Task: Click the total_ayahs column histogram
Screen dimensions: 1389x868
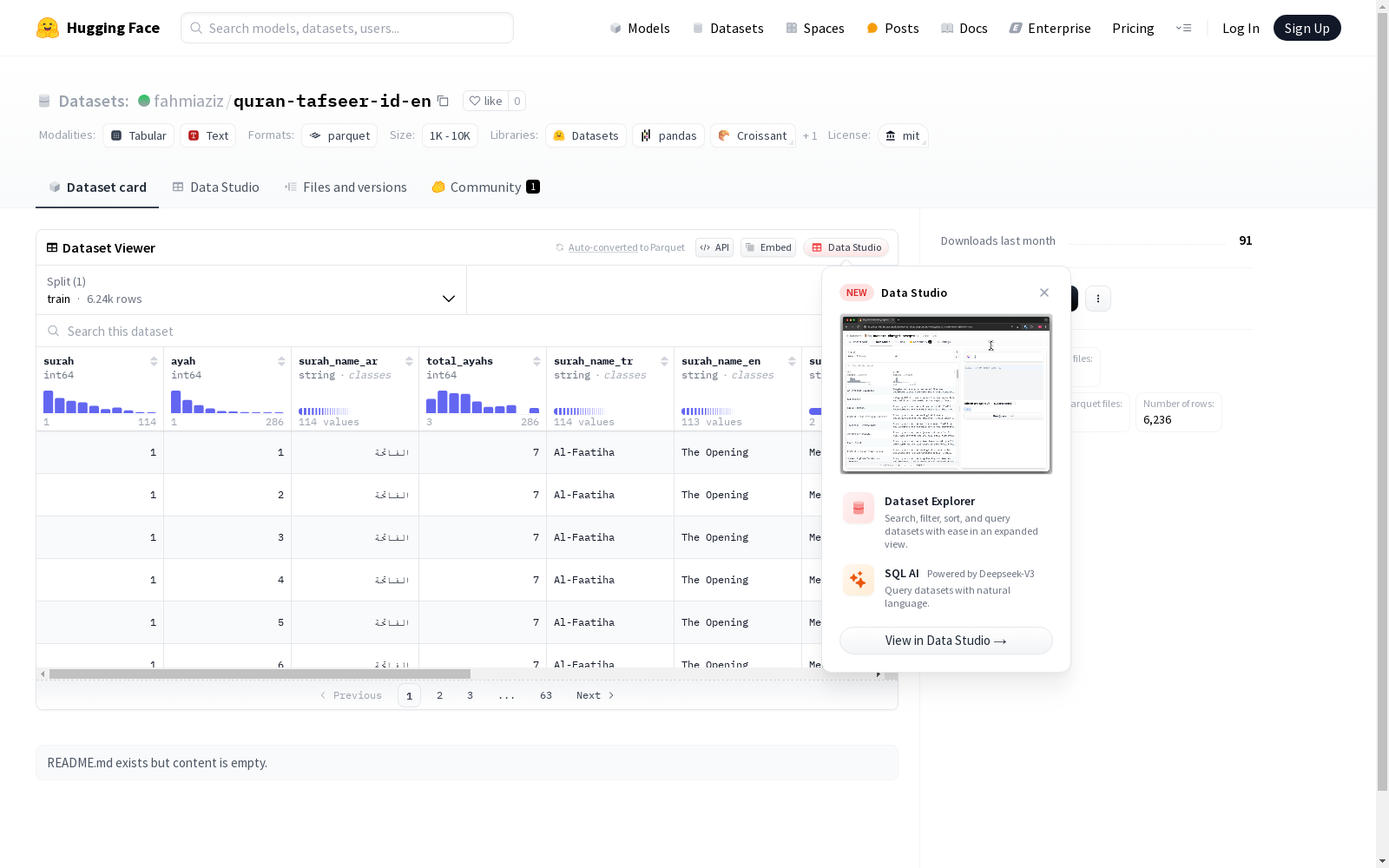Action: 483,401
